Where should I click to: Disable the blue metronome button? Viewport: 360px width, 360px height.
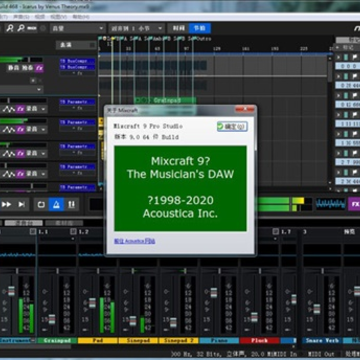(x=56, y=204)
